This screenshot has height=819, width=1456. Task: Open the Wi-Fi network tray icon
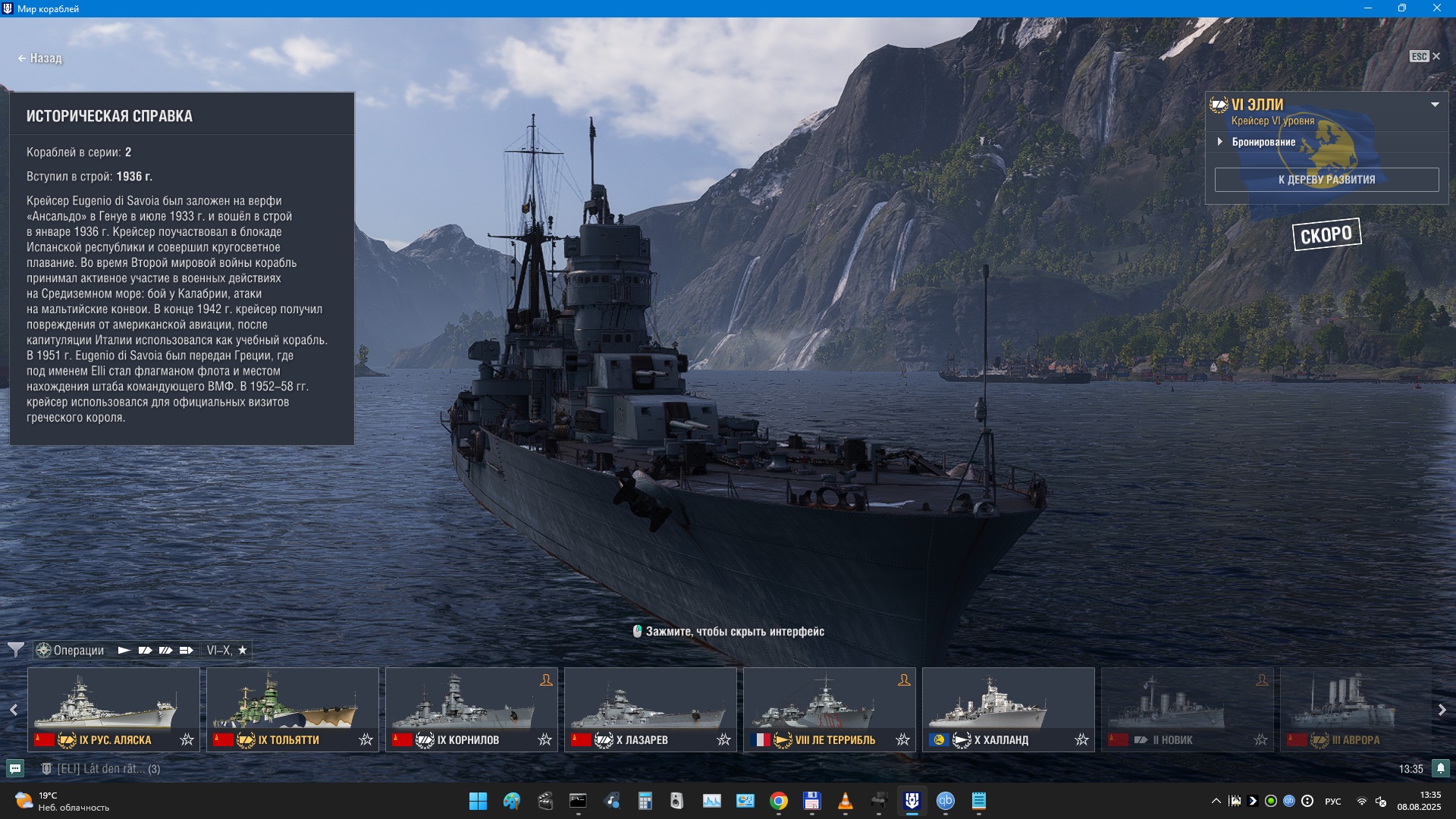1362,802
